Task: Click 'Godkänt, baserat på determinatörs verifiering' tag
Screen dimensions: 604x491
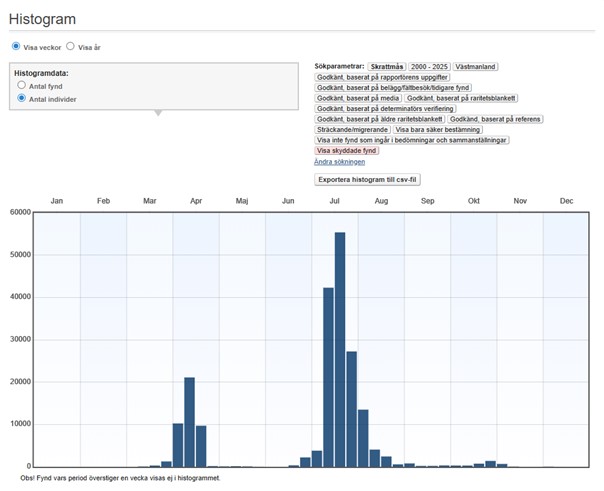Action: (x=385, y=108)
